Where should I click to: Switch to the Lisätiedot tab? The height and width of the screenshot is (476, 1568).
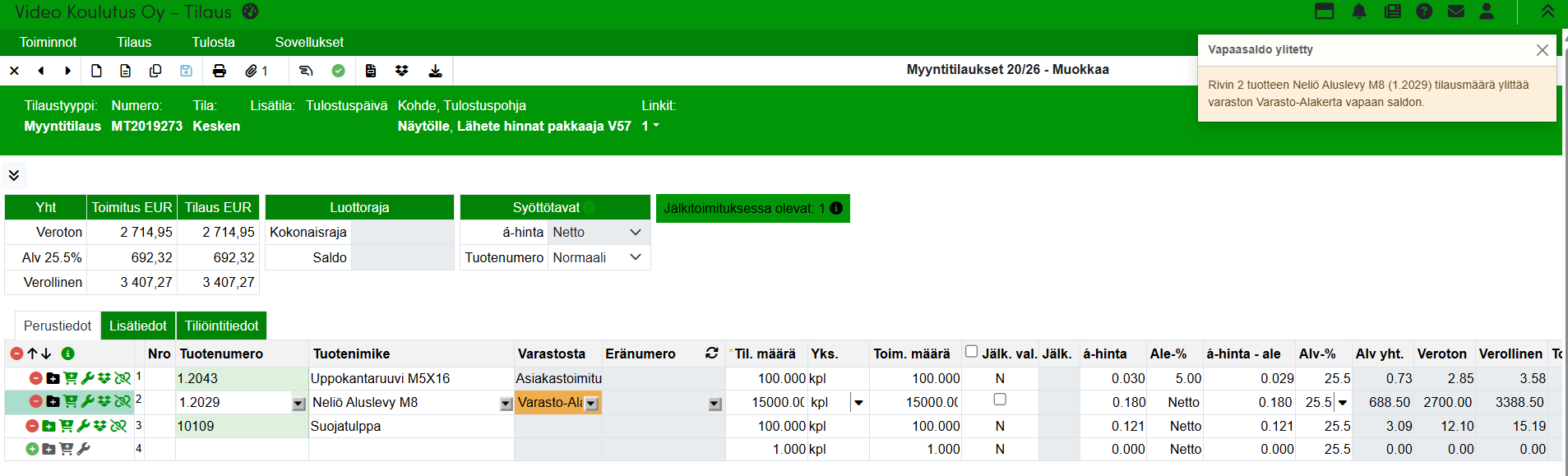pyautogui.click(x=138, y=326)
